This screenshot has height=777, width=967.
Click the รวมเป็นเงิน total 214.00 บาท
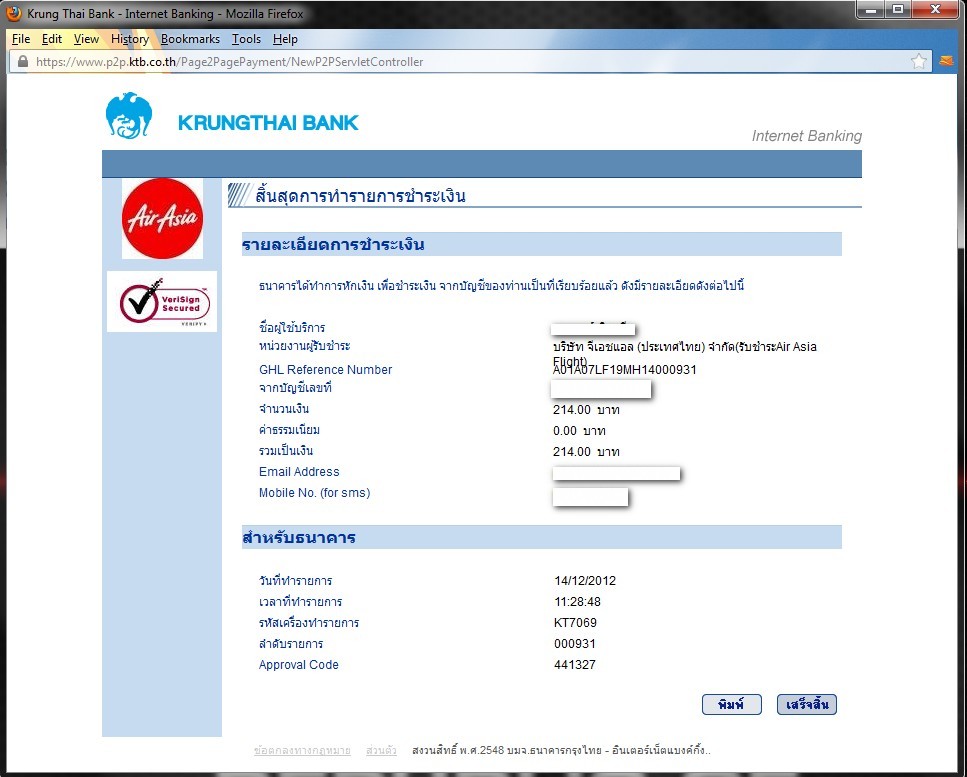[586, 451]
